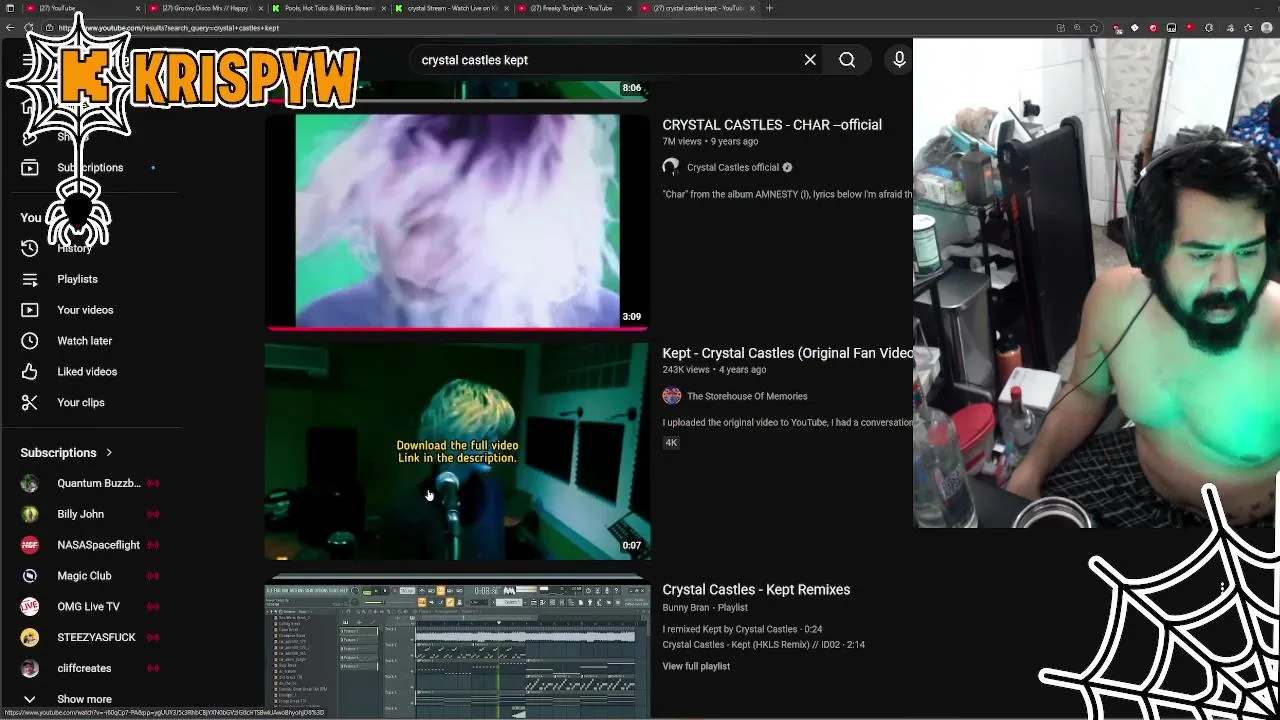The height and width of the screenshot is (720, 1280).
Task: Bookmark page with star icon
Action: (x=1096, y=28)
